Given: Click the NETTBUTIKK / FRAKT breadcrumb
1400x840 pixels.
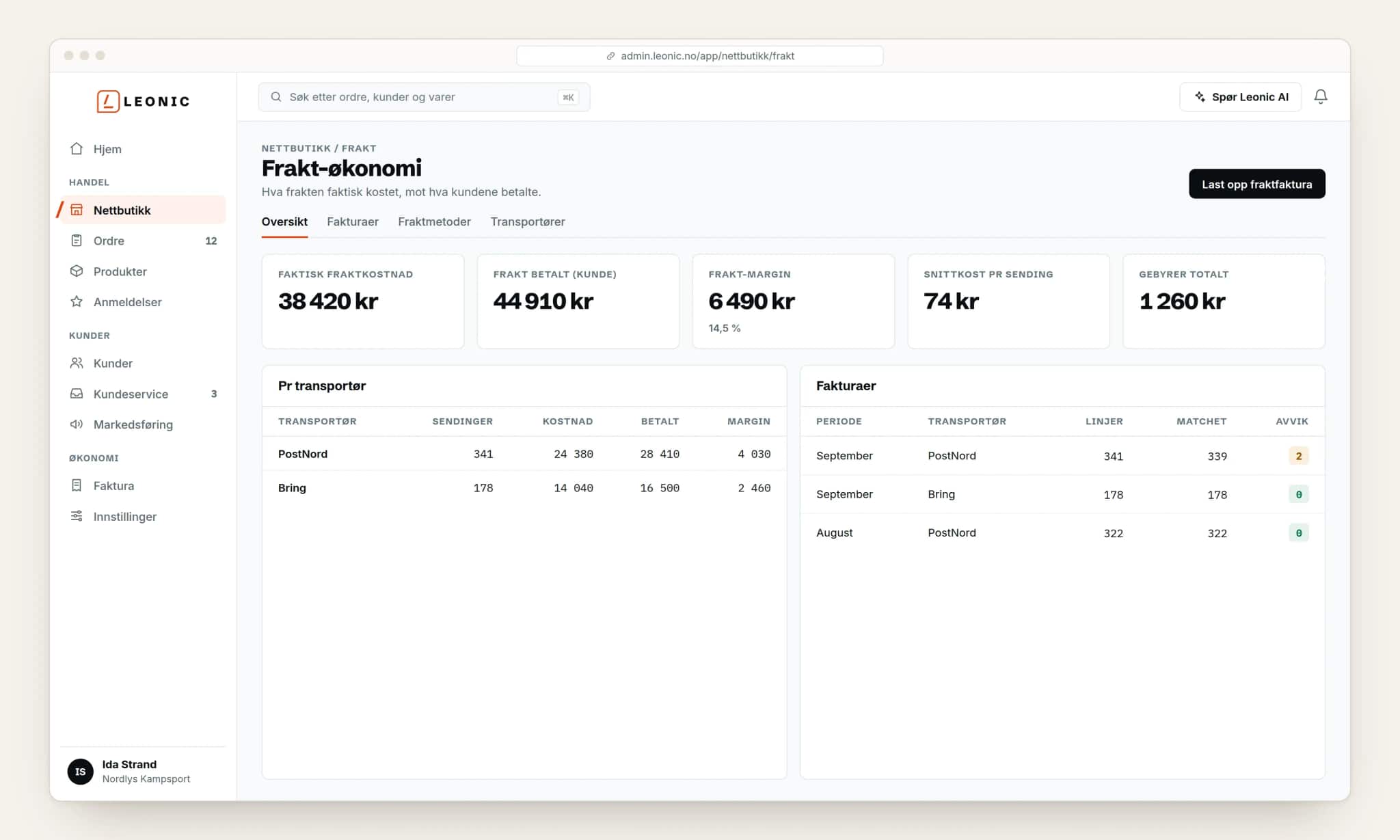Looking at the screenshot, I should point(319,148).
